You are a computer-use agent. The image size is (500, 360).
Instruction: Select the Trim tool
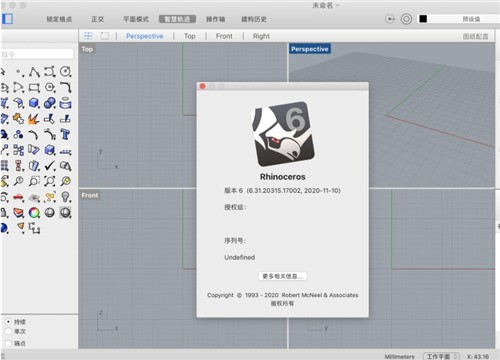[x=50, y=119]
